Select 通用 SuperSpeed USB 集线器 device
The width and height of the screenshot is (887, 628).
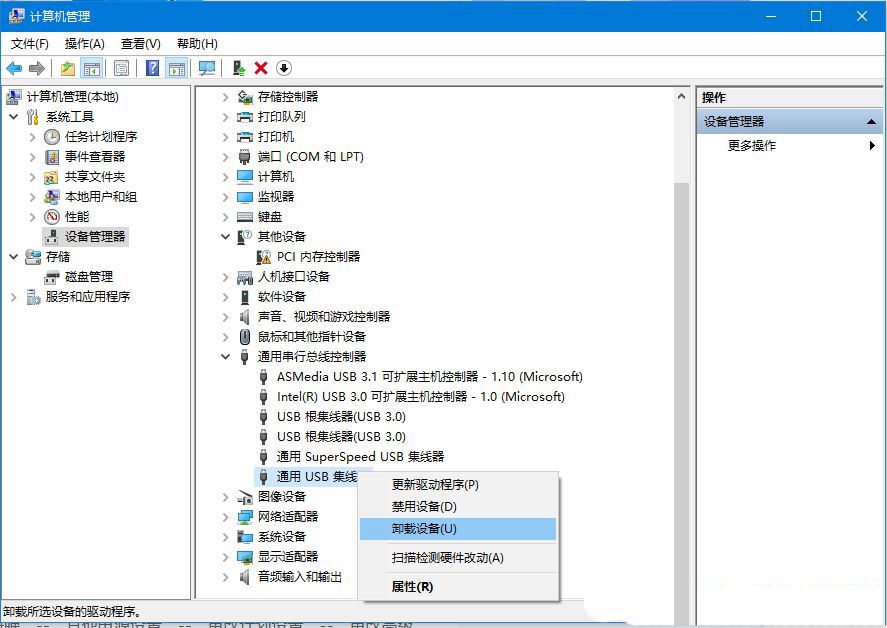pyautogui.click(x=360, y=457)
